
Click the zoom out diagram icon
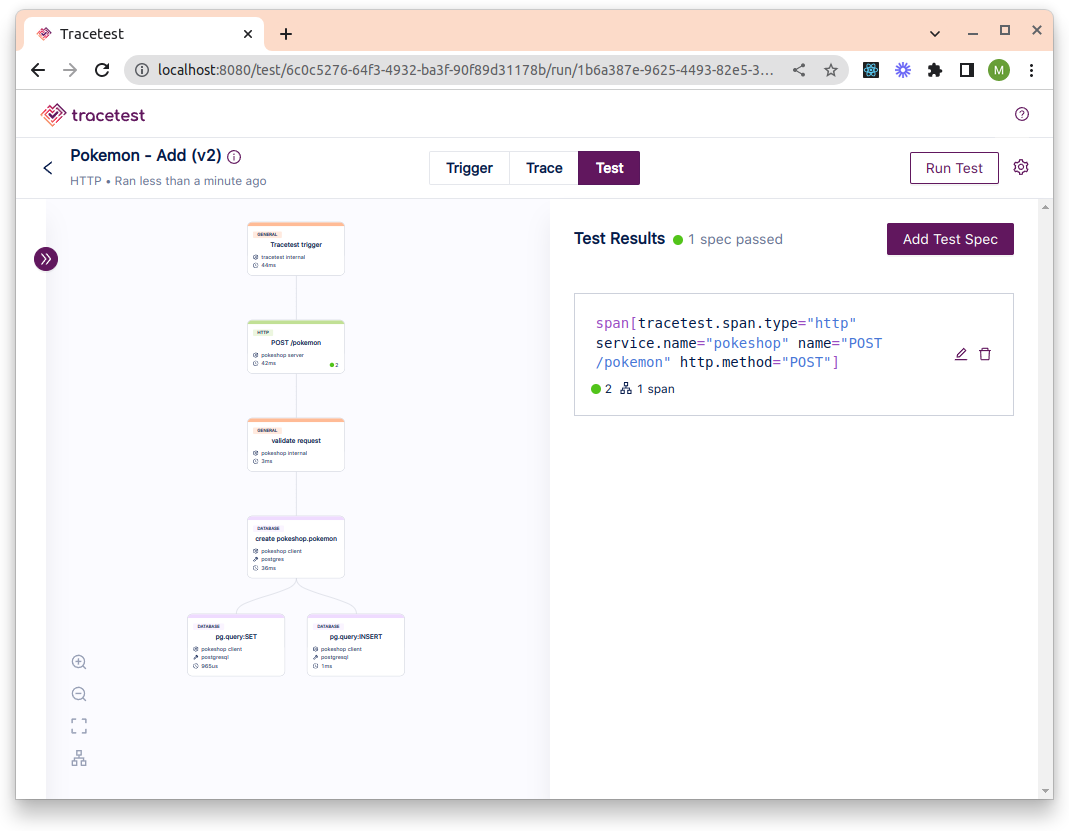79,694
